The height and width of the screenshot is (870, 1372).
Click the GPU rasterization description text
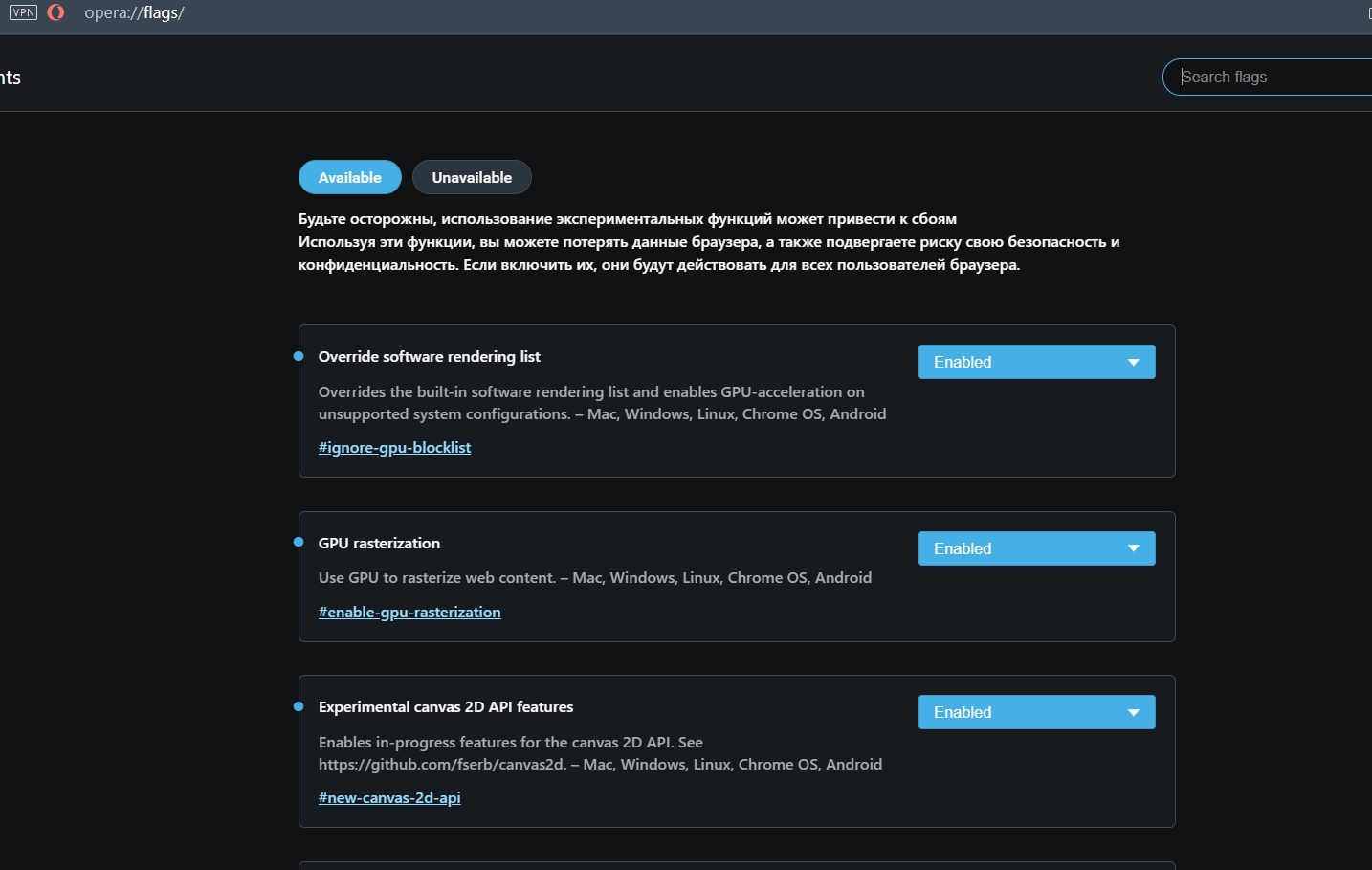pos(594,577)
